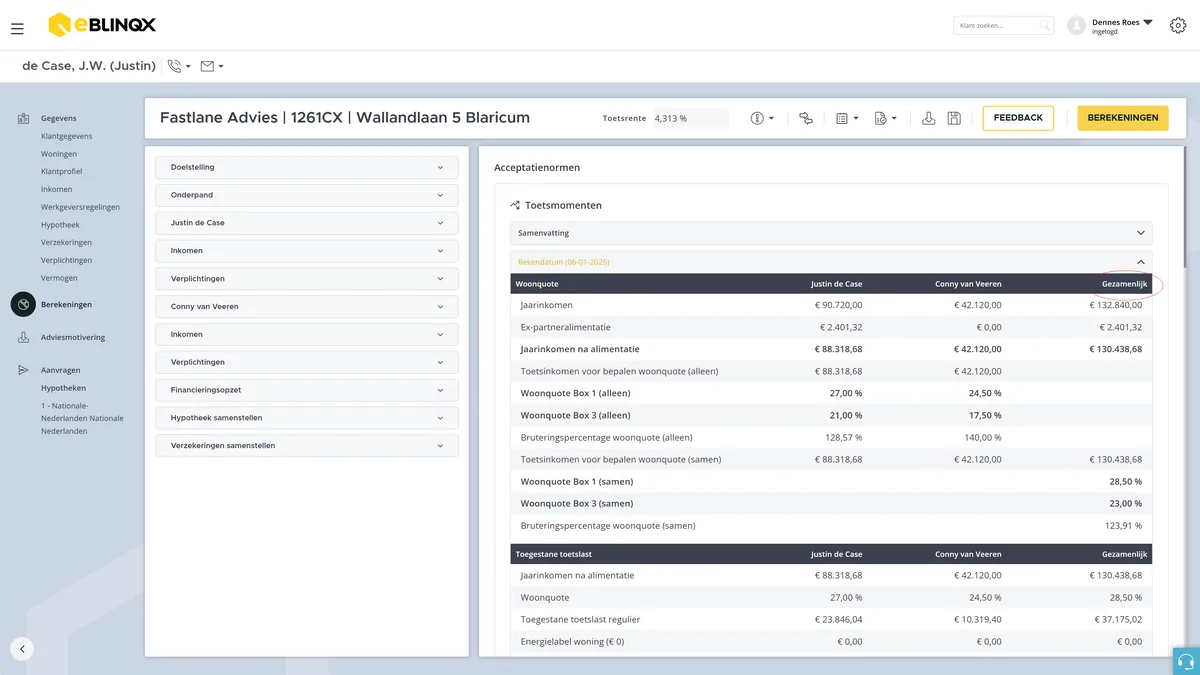
Task: Expand the Financieringsopzet section
Action: click(x=307, y=390)
